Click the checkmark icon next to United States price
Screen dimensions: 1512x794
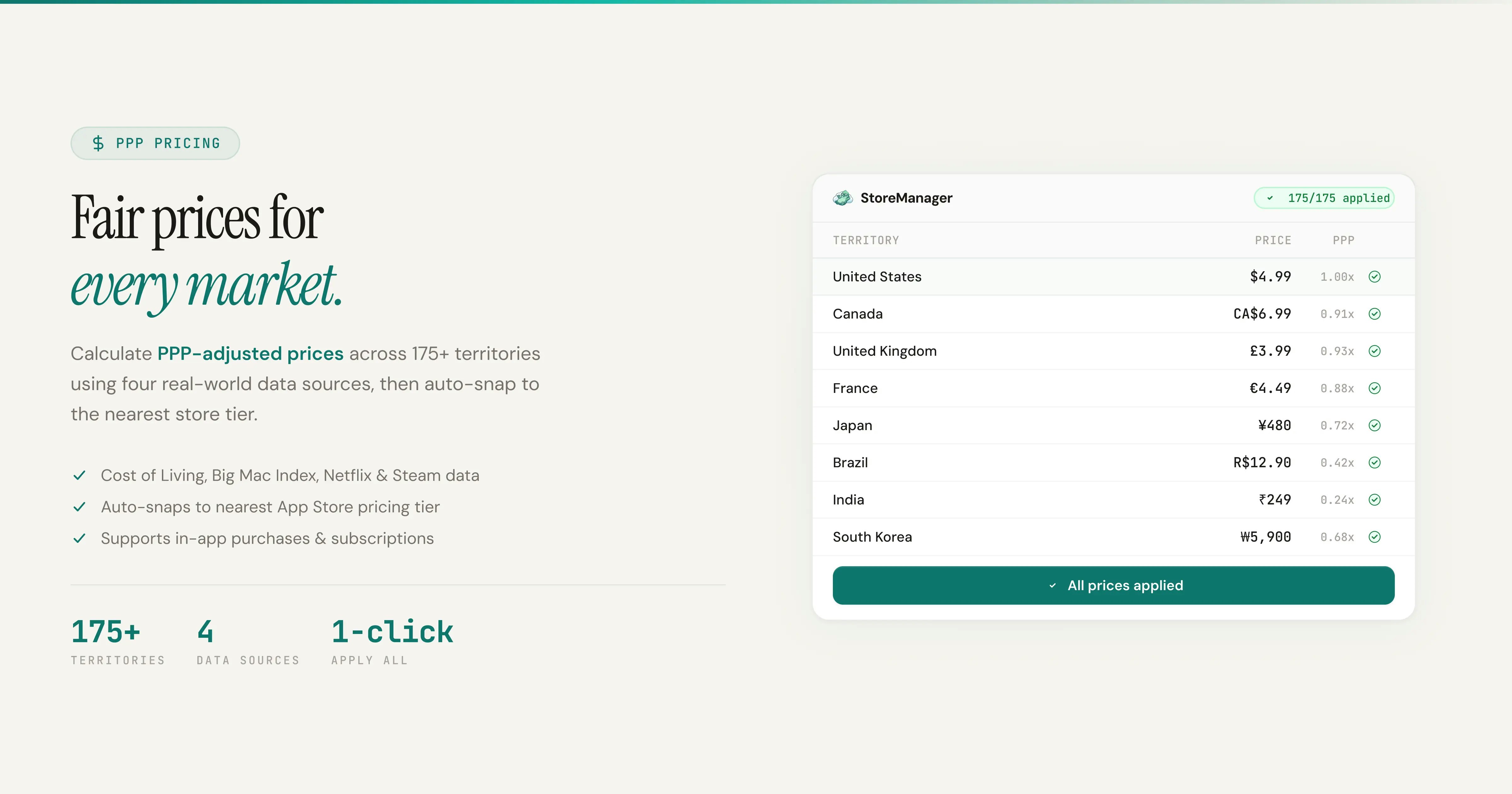click(x=1375, y=277)
